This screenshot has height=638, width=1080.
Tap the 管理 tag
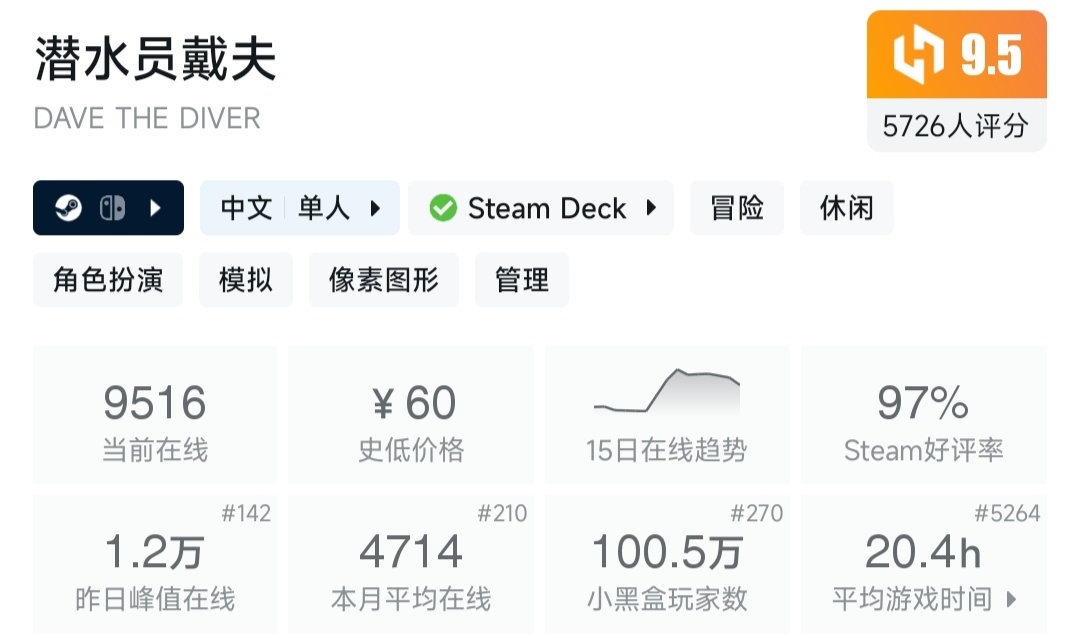click(522, 280)
